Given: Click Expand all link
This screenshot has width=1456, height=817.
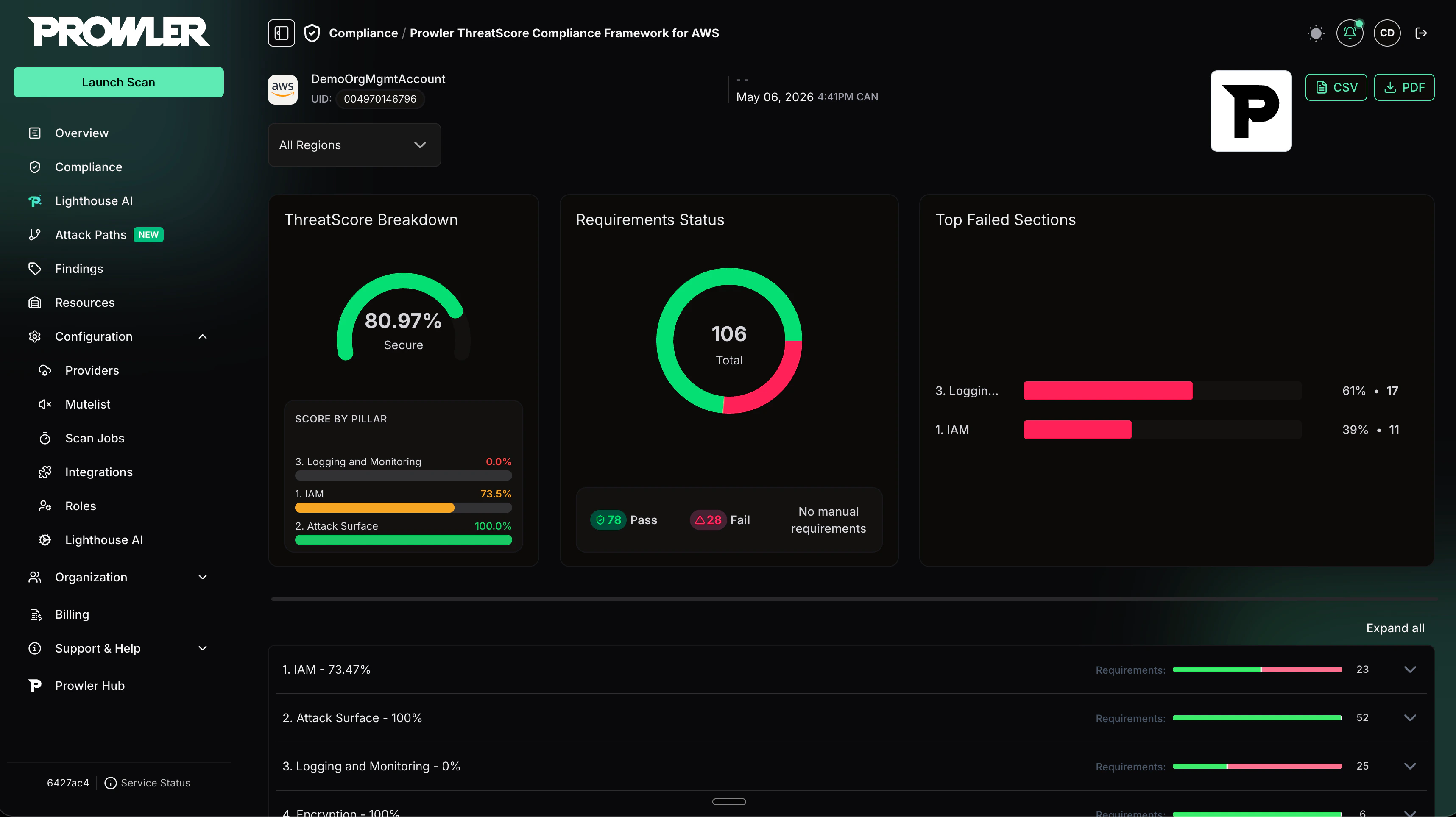Looking at the screenshot, I should [1395, 628].
